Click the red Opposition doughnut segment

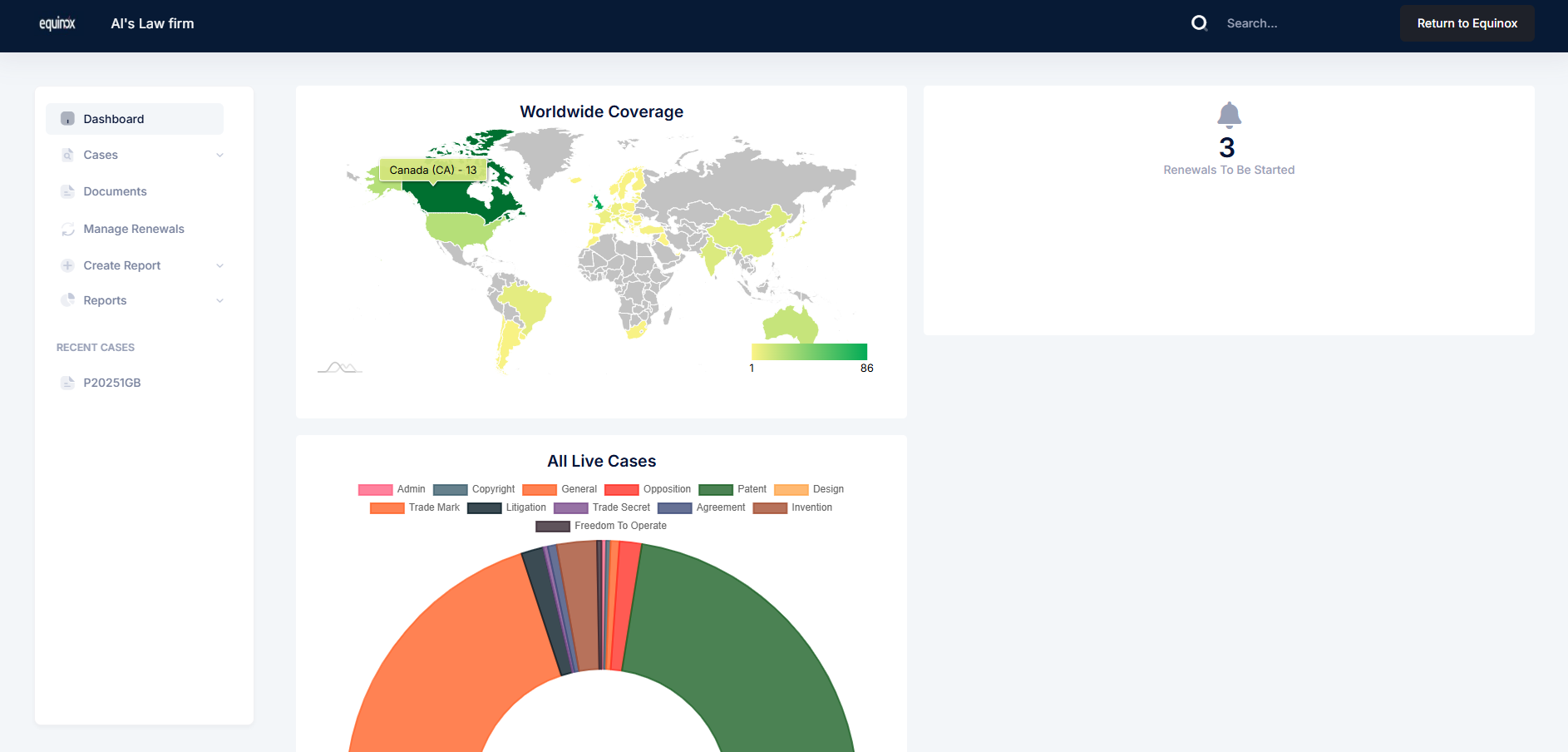(627, 605)
